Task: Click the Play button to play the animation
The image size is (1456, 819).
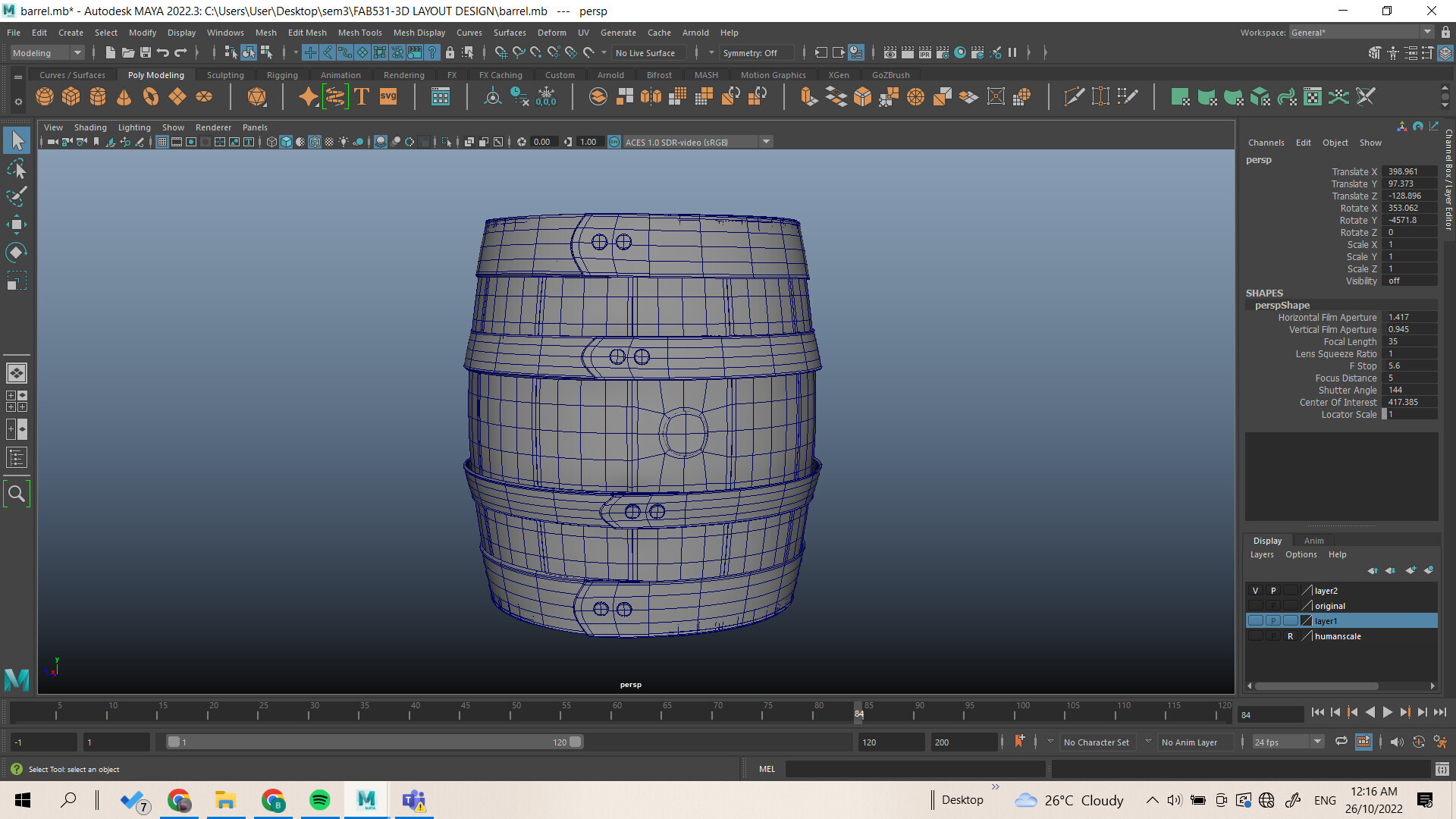Action: coord(1387,712)
